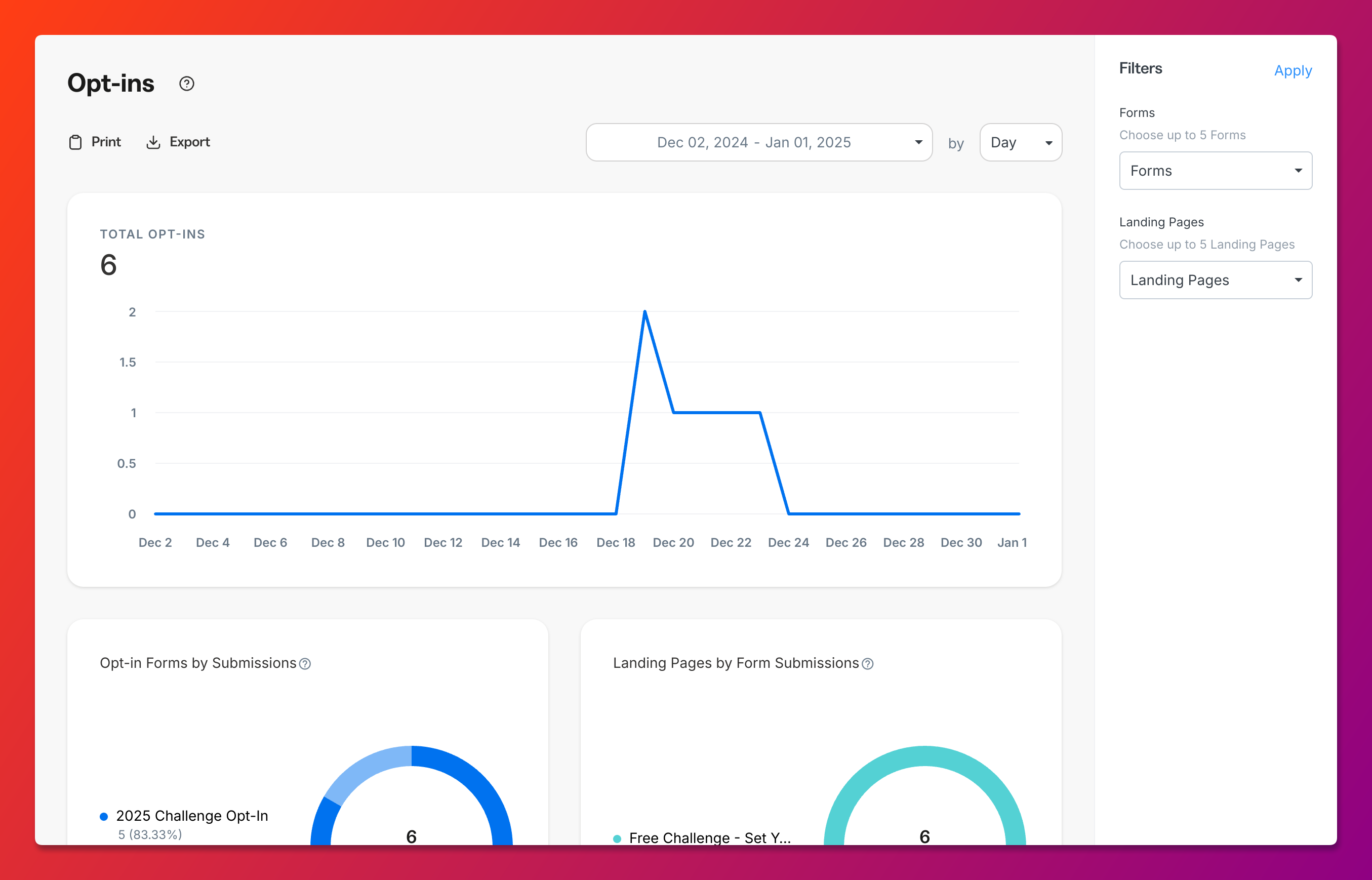Click the teal legend dot for Free Challenge
The image size is (1372, 880).
point(617,839)
